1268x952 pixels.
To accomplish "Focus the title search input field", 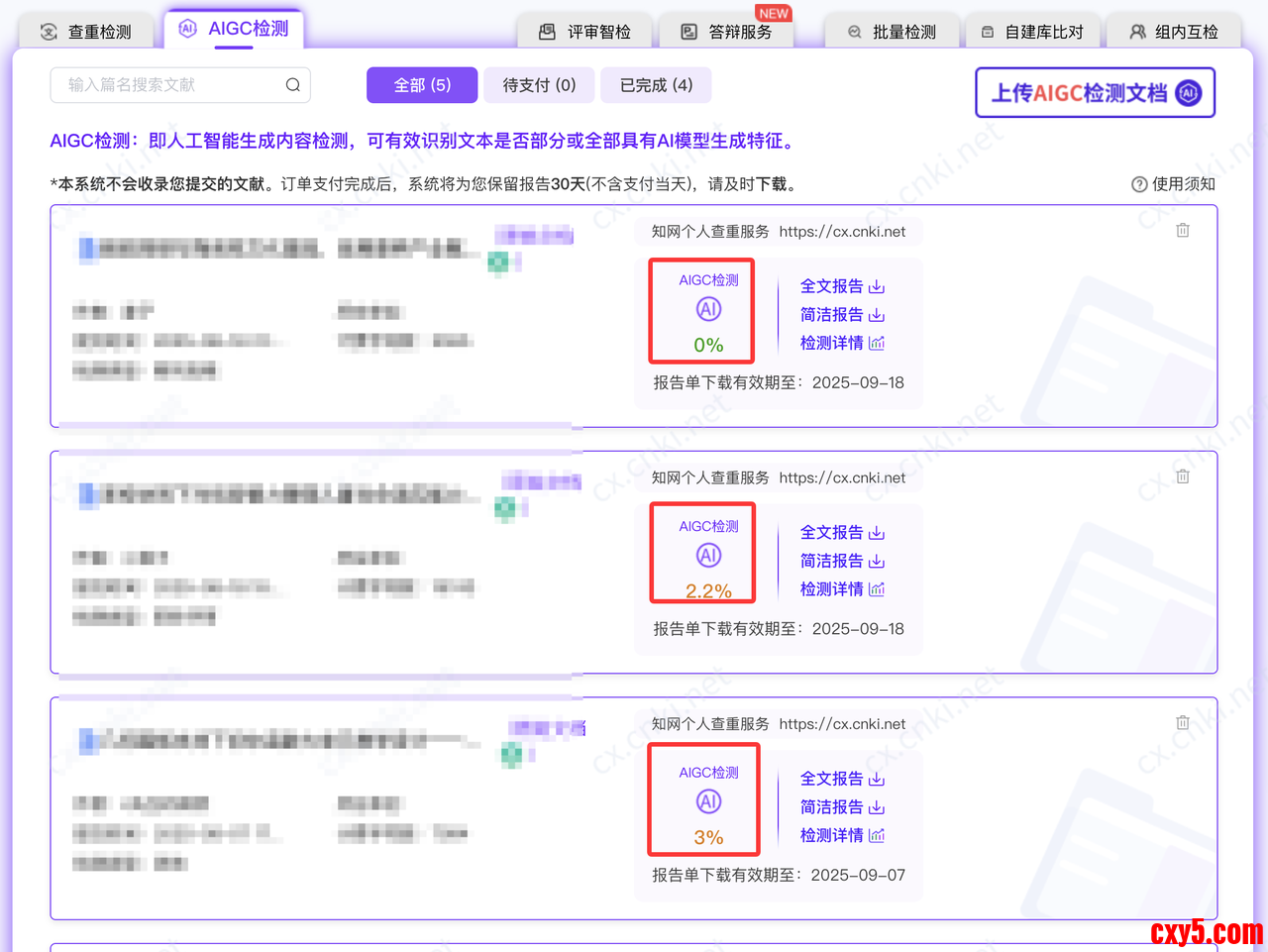I will tap(168, 85).
